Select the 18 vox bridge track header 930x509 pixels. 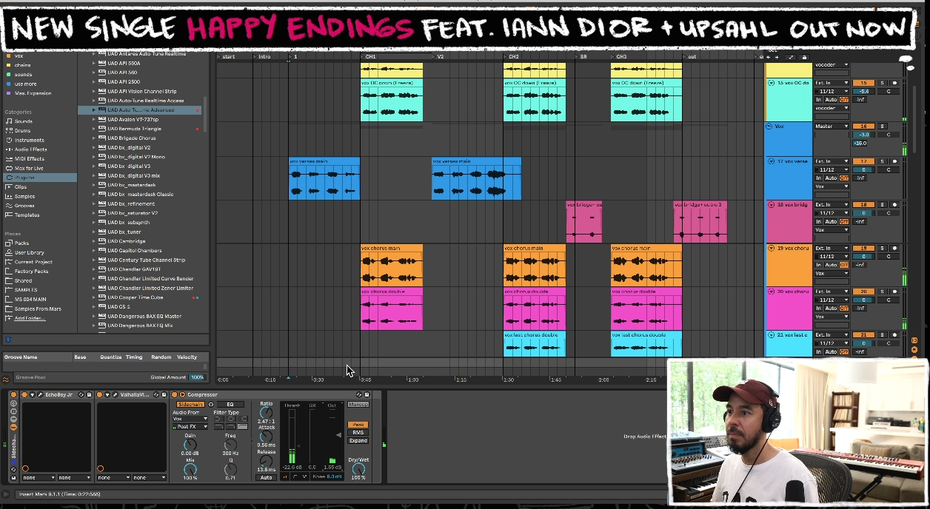[789, 222]
